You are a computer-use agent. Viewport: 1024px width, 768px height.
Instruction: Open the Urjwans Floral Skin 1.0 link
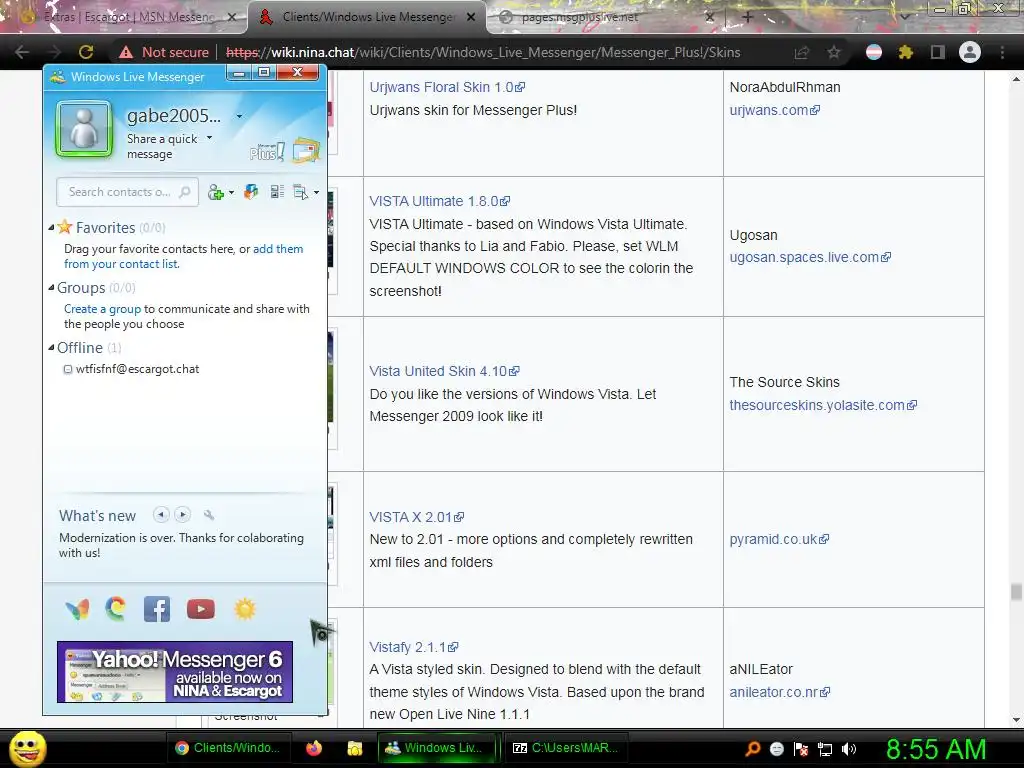(x=447, y=87)
